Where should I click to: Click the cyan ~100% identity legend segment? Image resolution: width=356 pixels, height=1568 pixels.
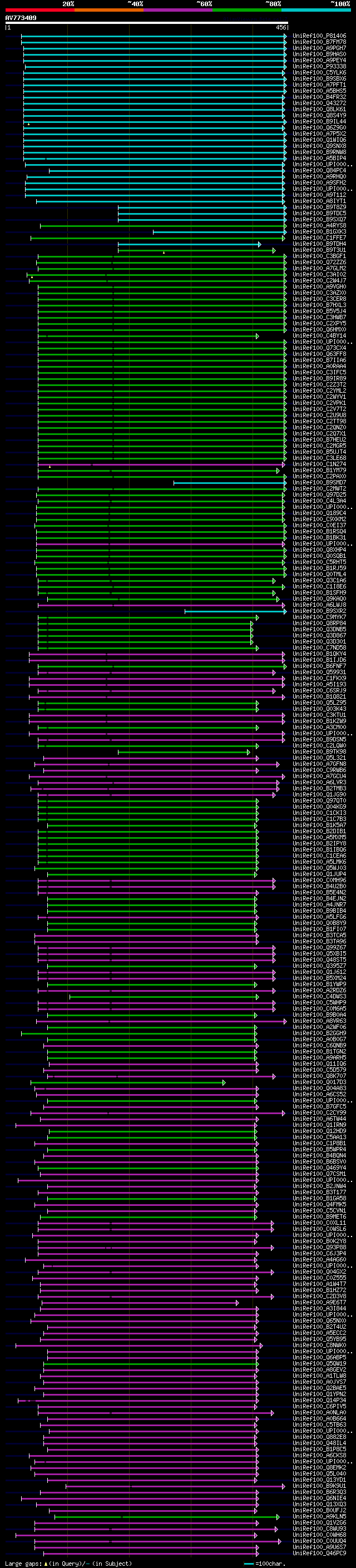tap(316, 10)
